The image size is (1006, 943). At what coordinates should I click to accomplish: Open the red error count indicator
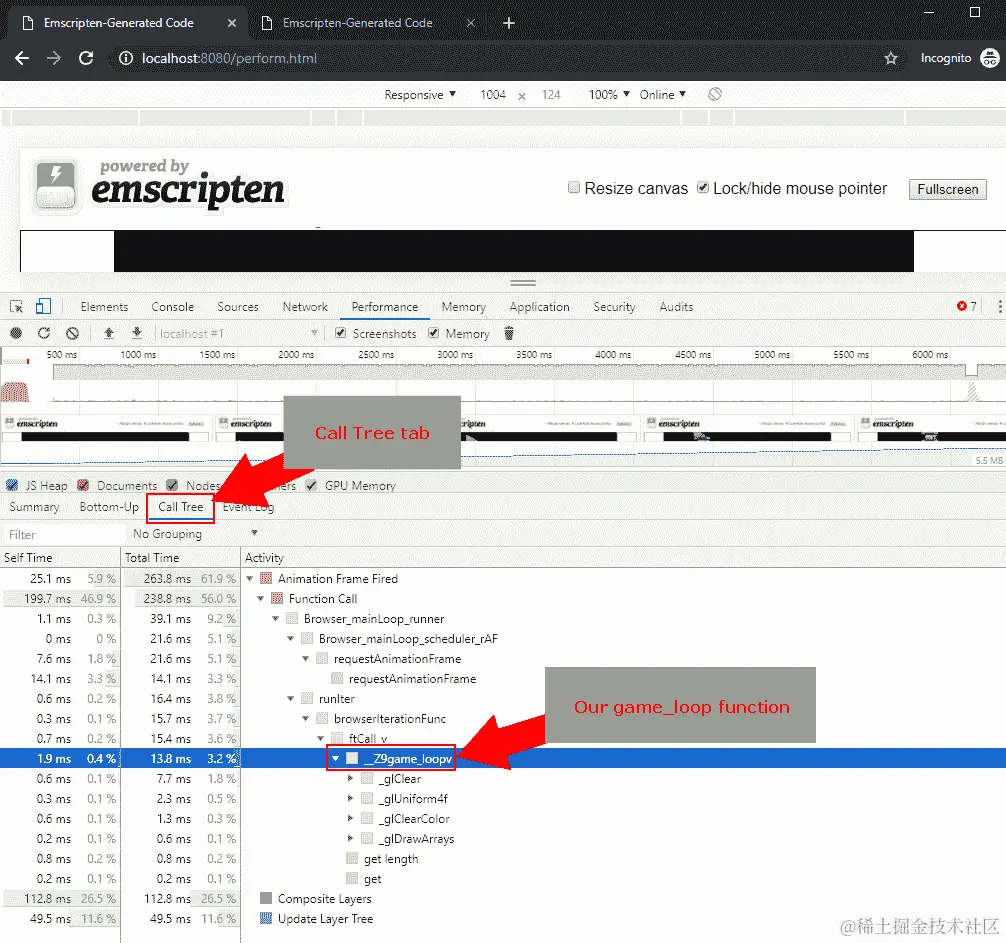pyautogui.click(x=966, y=307)
